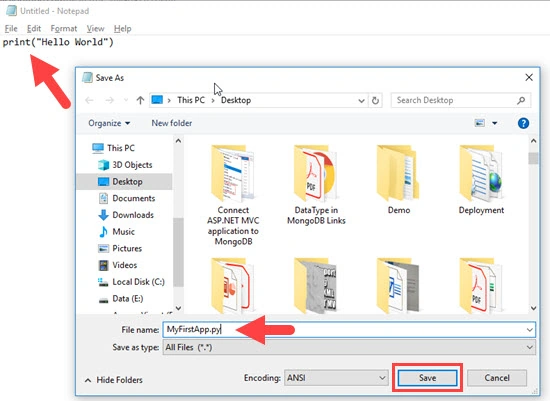Select 3D Objects in the navigation tree

(x=125, y=165)
